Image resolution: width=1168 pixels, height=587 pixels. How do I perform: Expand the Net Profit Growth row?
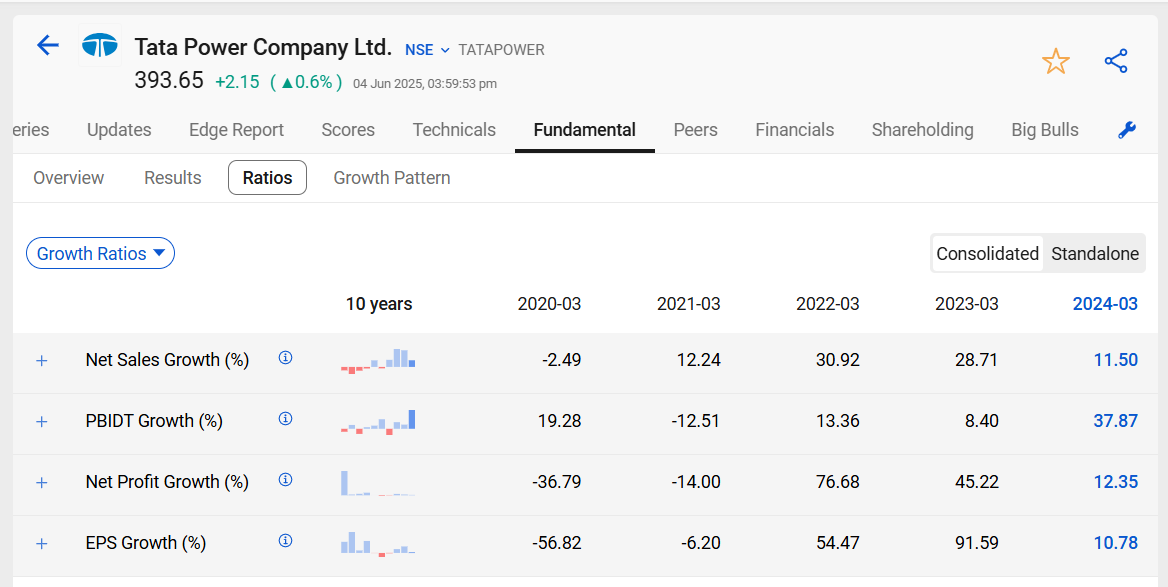(x=42, y=483)
